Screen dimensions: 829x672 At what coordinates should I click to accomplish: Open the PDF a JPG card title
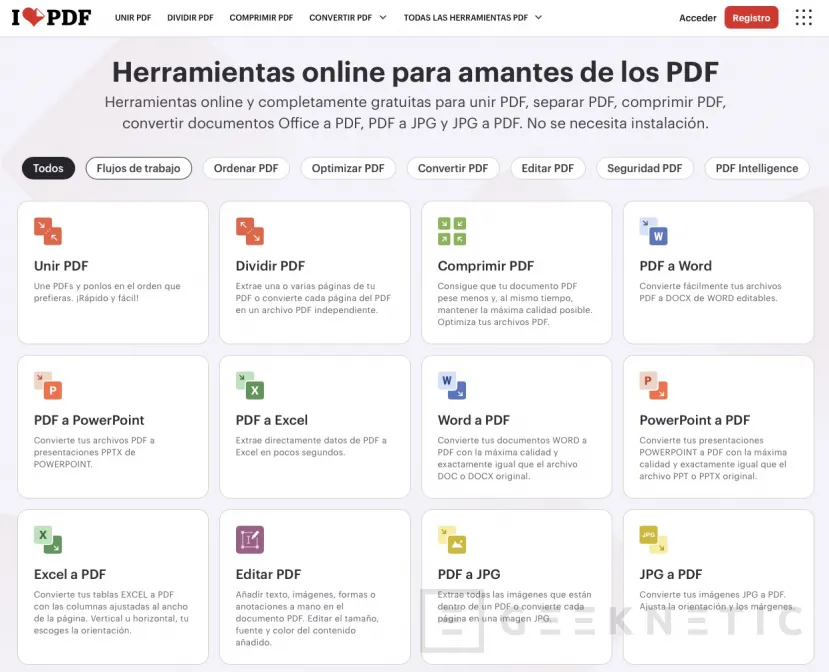click(469, 575)
